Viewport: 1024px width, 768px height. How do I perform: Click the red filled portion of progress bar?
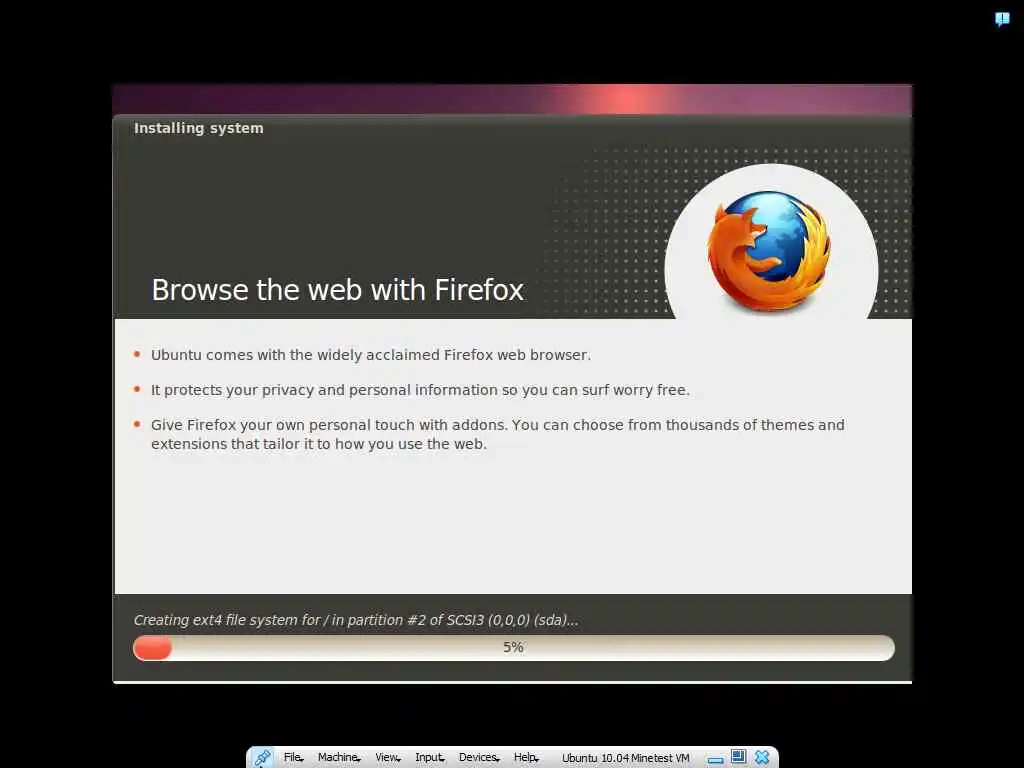(152, 648)
